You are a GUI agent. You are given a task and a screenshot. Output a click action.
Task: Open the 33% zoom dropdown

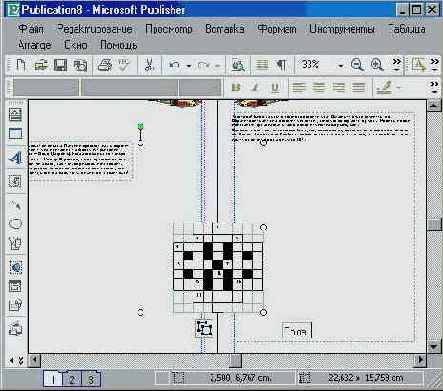[340, 66]
